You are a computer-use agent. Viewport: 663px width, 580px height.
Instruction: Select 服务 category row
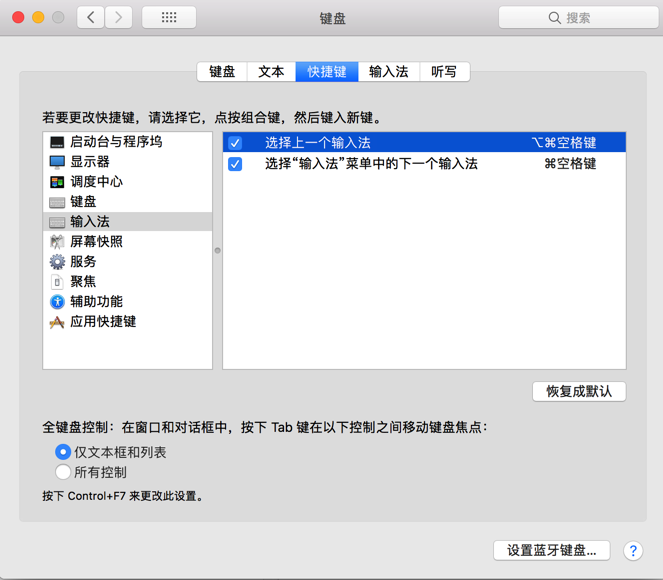[x=127, y=262]
